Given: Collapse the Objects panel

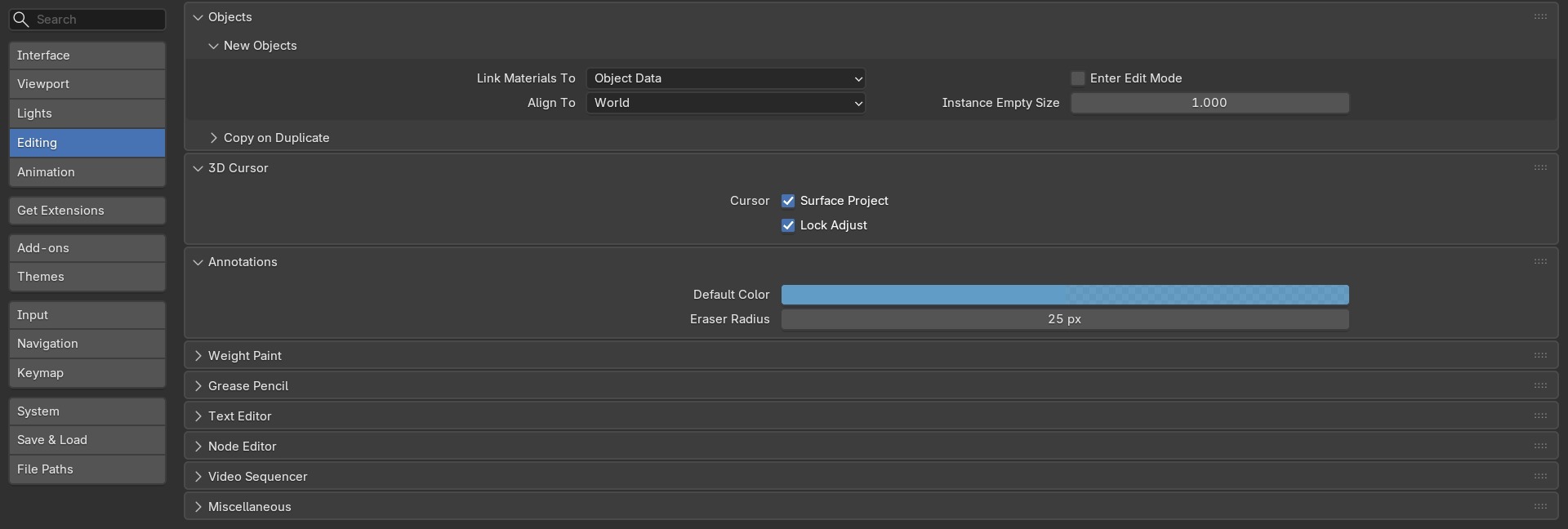Looking at the screenshot, I should click(198, 17).
